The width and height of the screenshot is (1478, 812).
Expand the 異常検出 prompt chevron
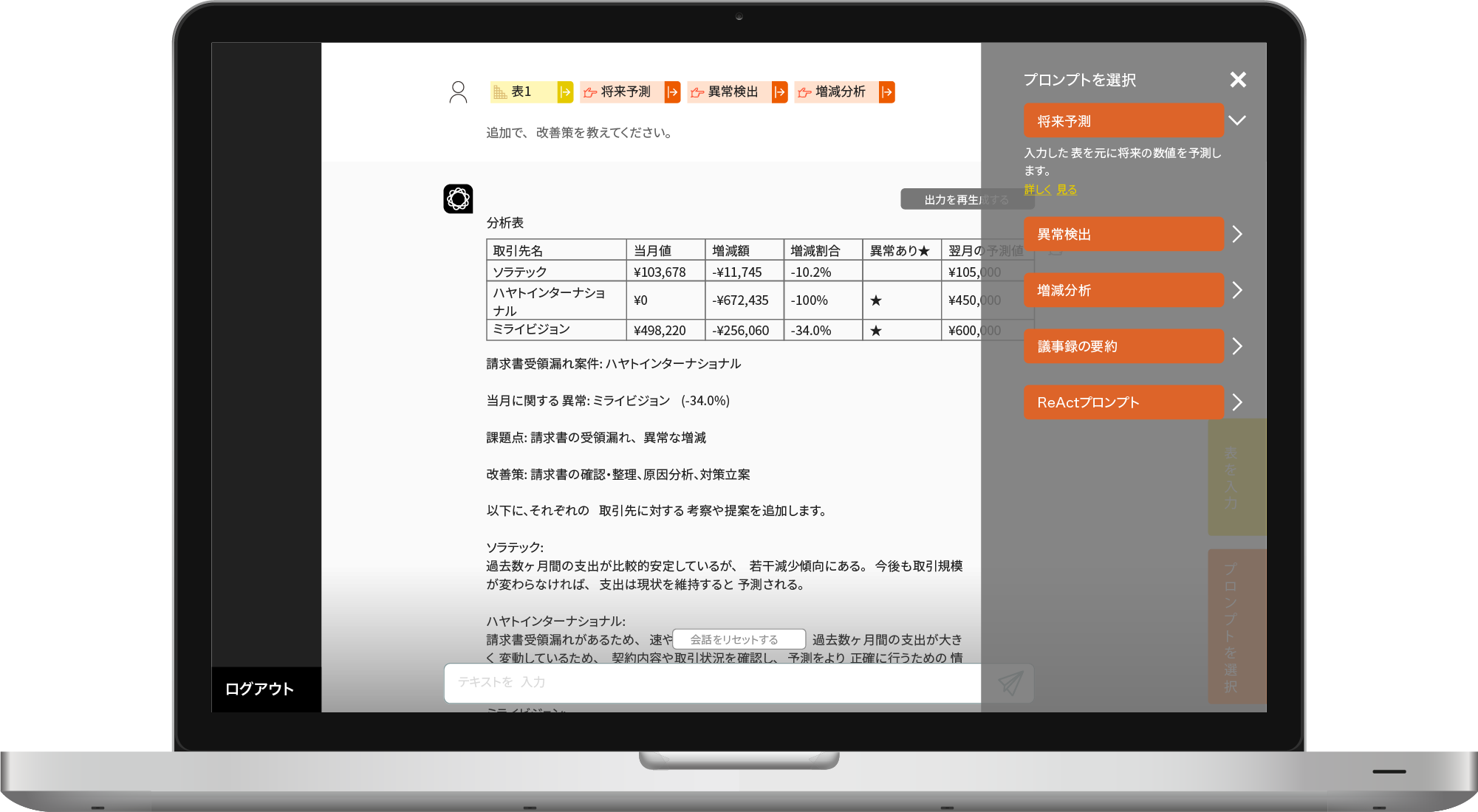1237,234
